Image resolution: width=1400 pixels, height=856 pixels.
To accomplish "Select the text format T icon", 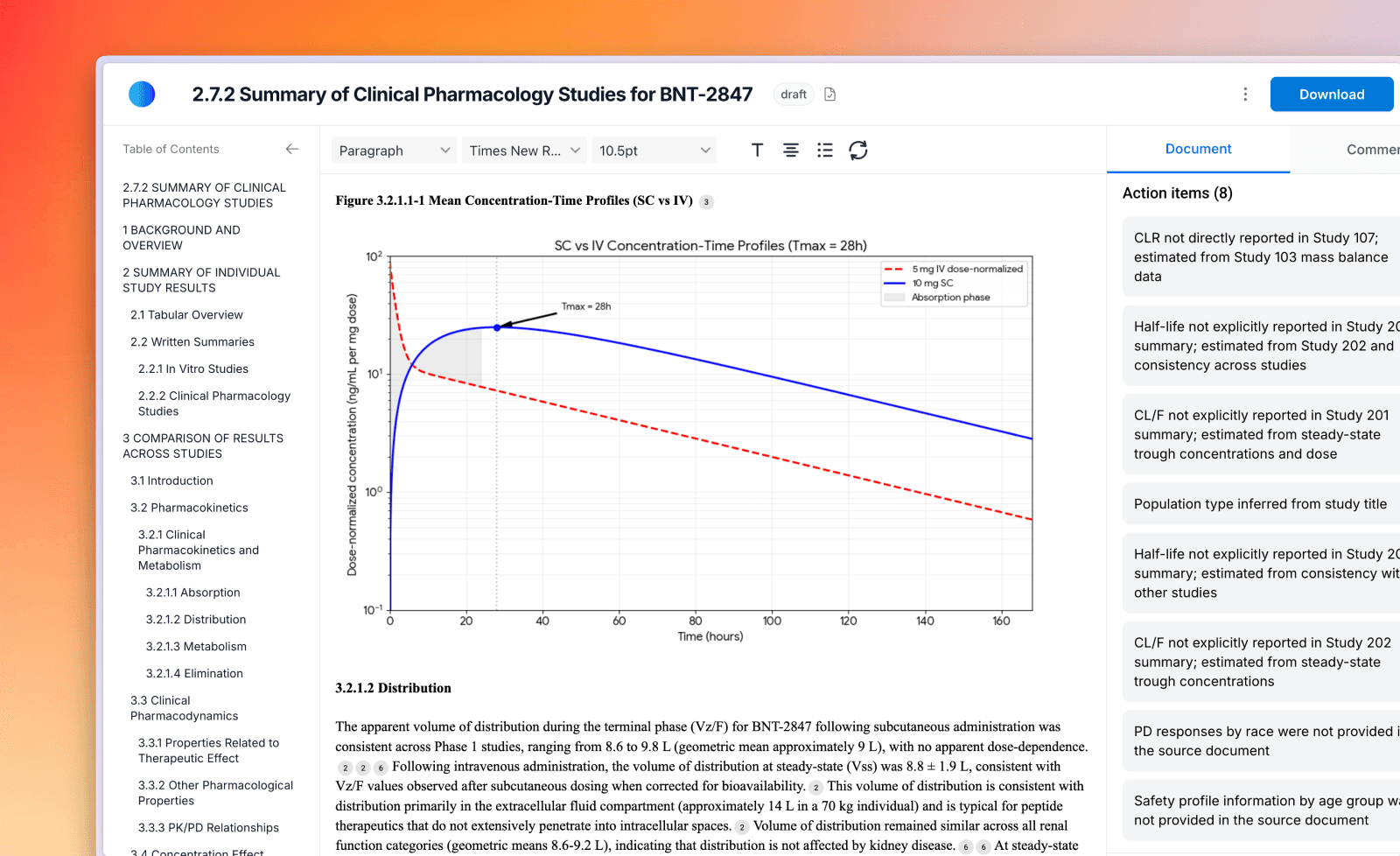I will 757,151.
